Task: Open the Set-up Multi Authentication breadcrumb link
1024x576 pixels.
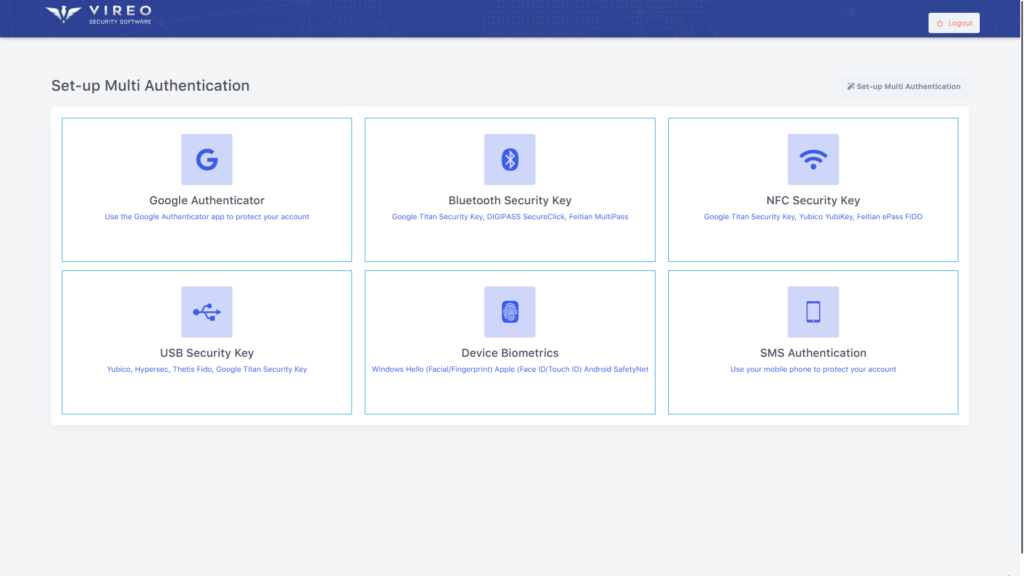Action: 903,86
